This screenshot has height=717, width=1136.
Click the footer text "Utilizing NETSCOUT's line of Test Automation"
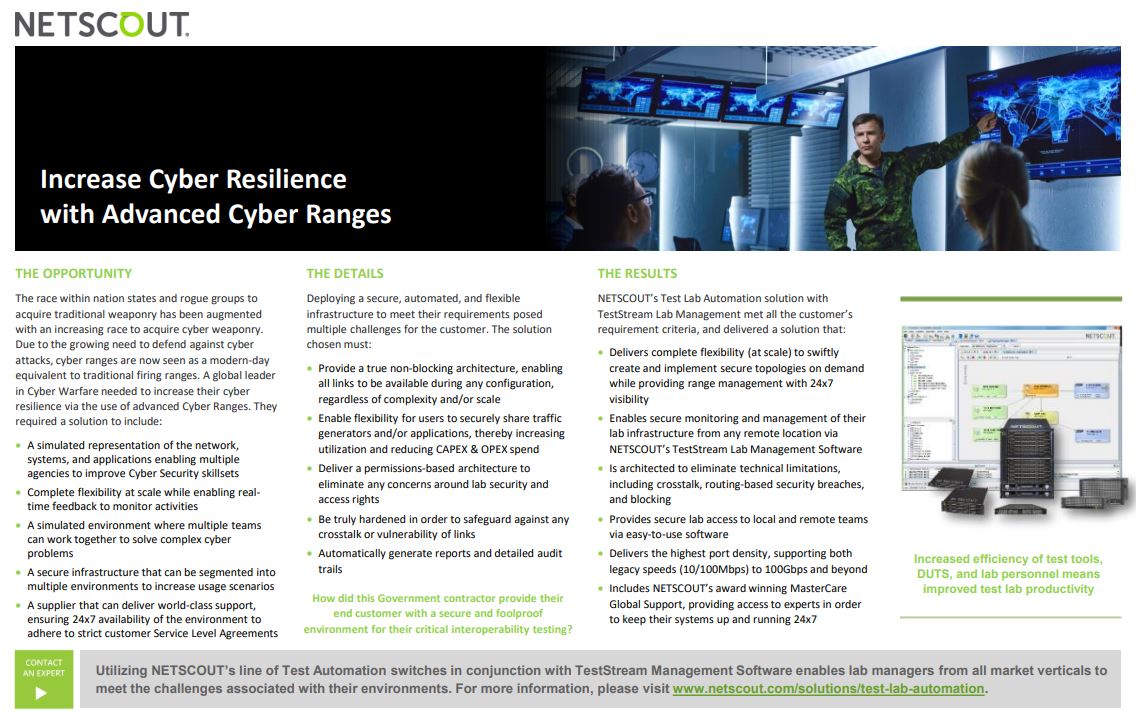[x=601, y=679]
